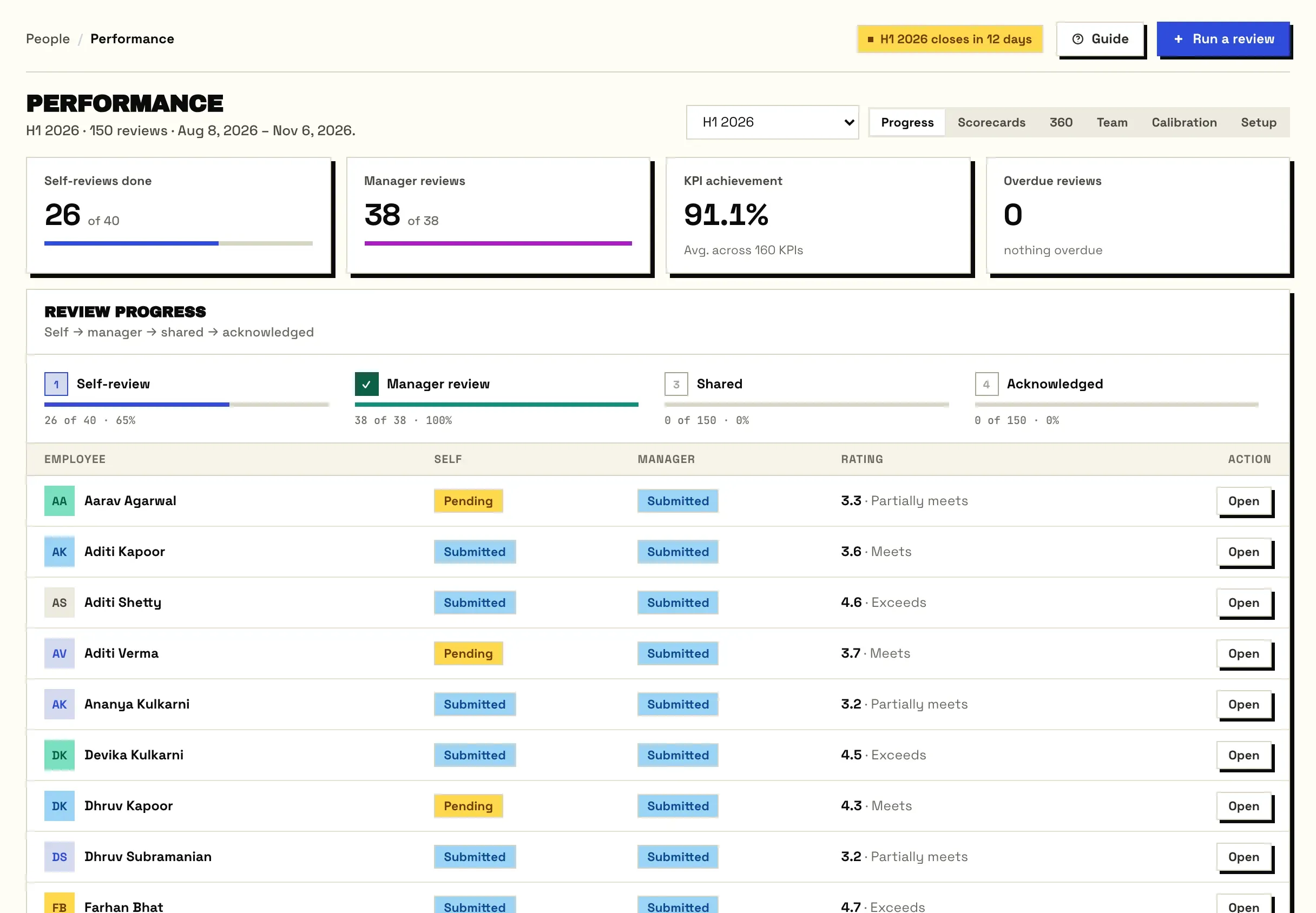Open the Calibration tab
The image size is (1316, 913).
(x=1185, y=122)
